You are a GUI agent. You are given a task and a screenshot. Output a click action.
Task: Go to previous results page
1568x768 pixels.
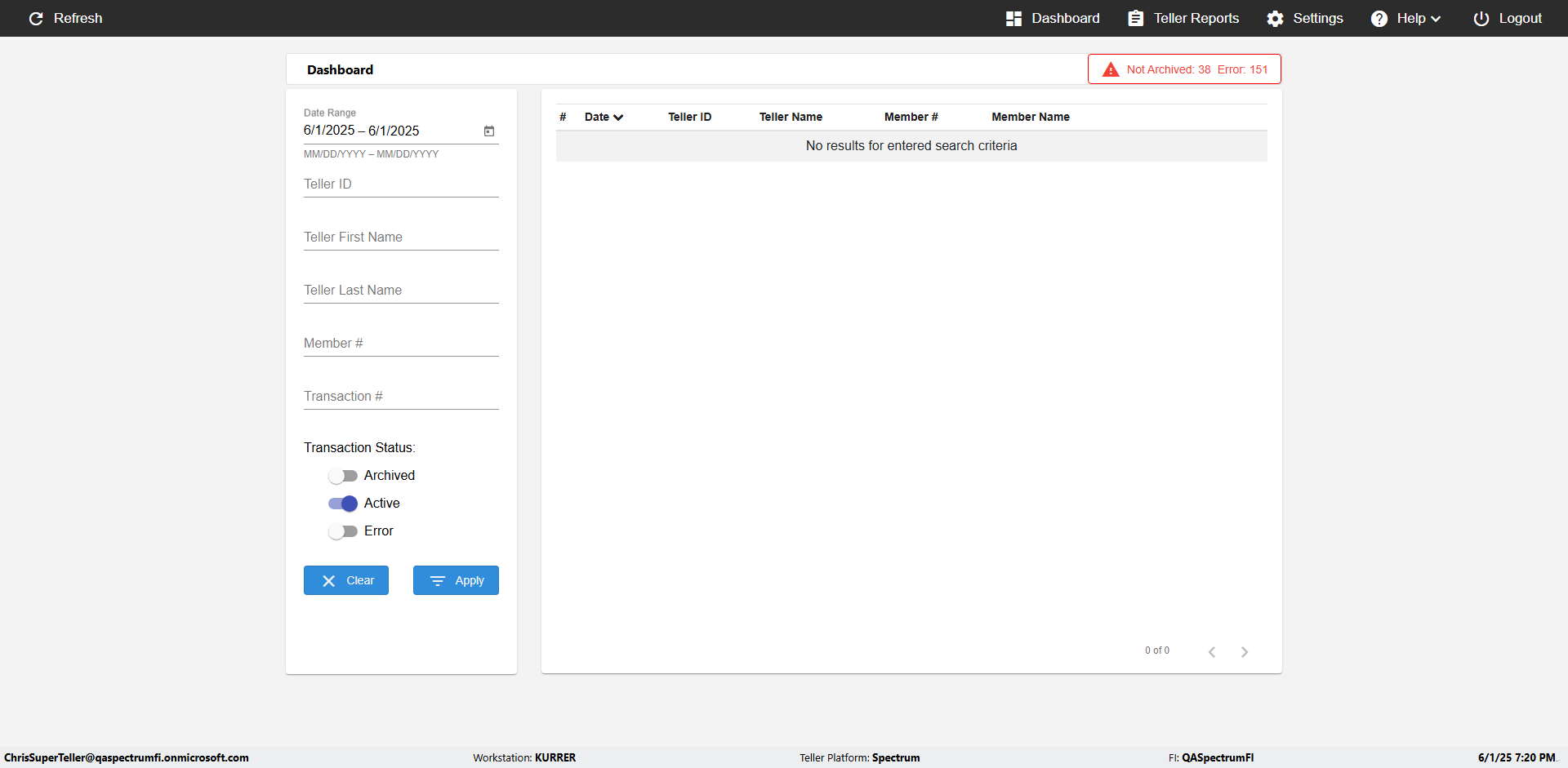coord(1212,651)
